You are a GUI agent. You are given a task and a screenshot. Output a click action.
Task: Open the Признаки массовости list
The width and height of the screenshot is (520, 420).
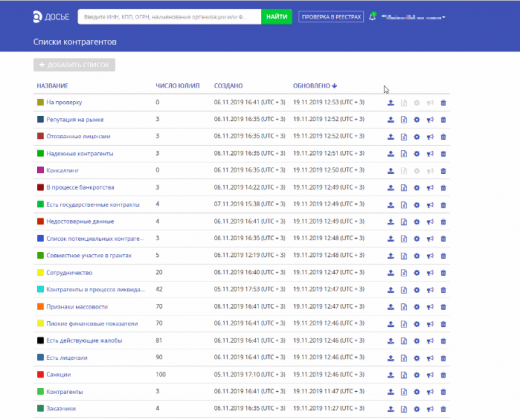(x=77, y=306)
